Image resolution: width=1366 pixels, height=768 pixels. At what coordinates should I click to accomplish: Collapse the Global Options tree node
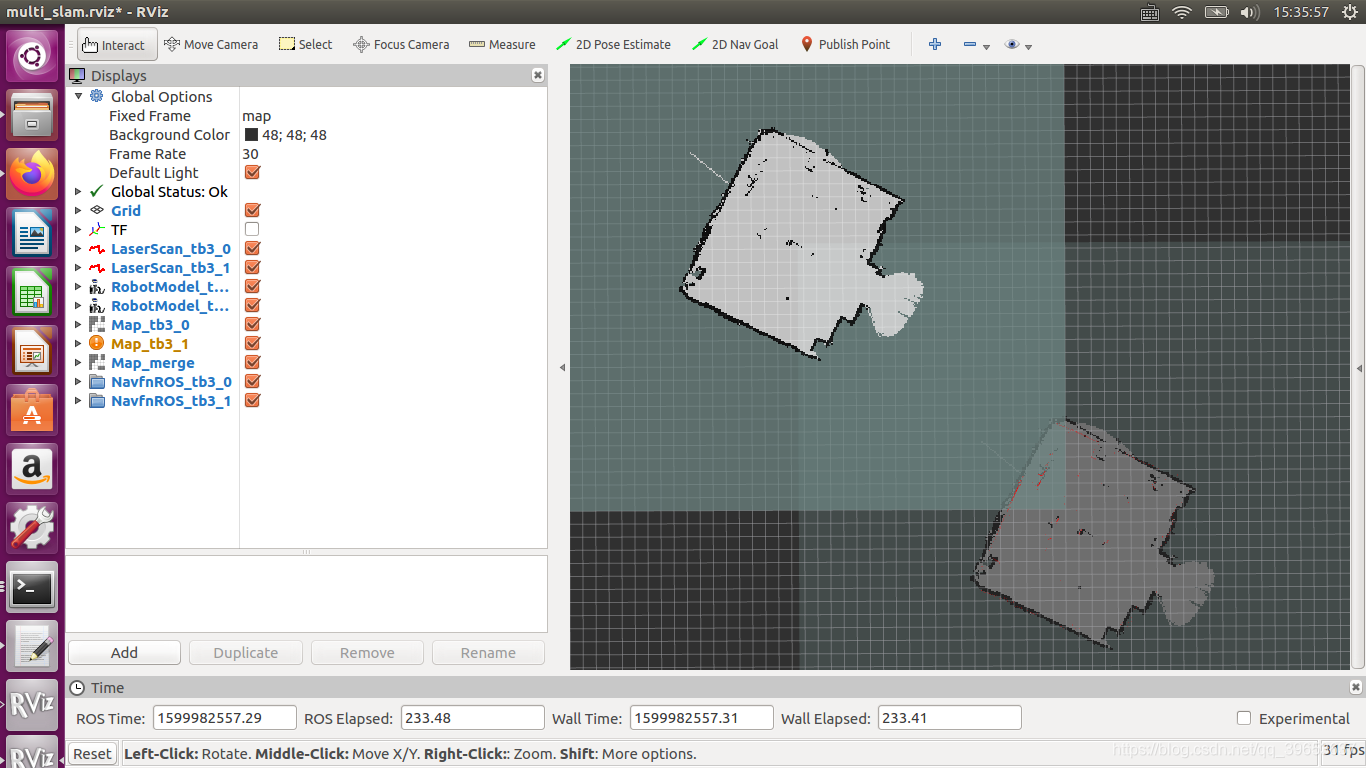[79, 96]
